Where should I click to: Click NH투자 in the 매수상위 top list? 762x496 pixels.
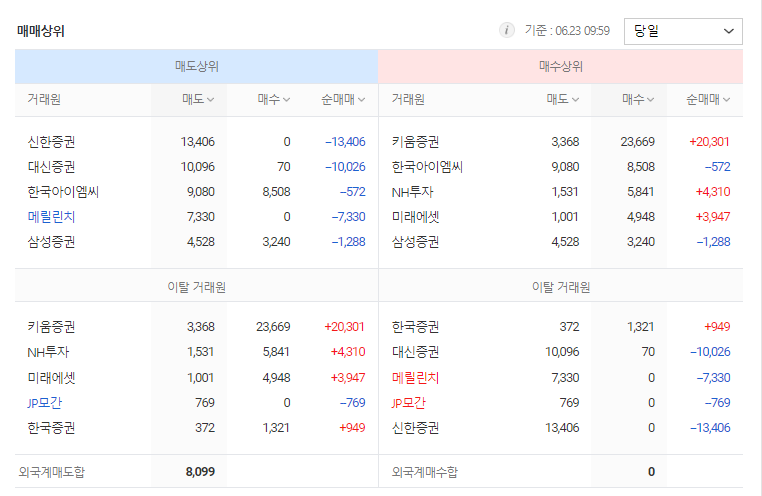tap(412, 192)
